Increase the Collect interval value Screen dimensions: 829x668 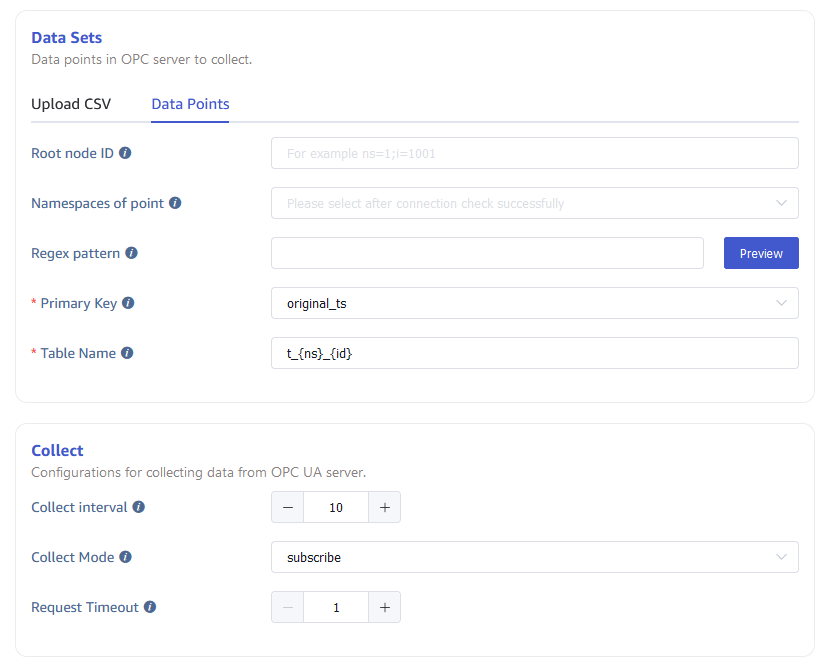point(384,507)
